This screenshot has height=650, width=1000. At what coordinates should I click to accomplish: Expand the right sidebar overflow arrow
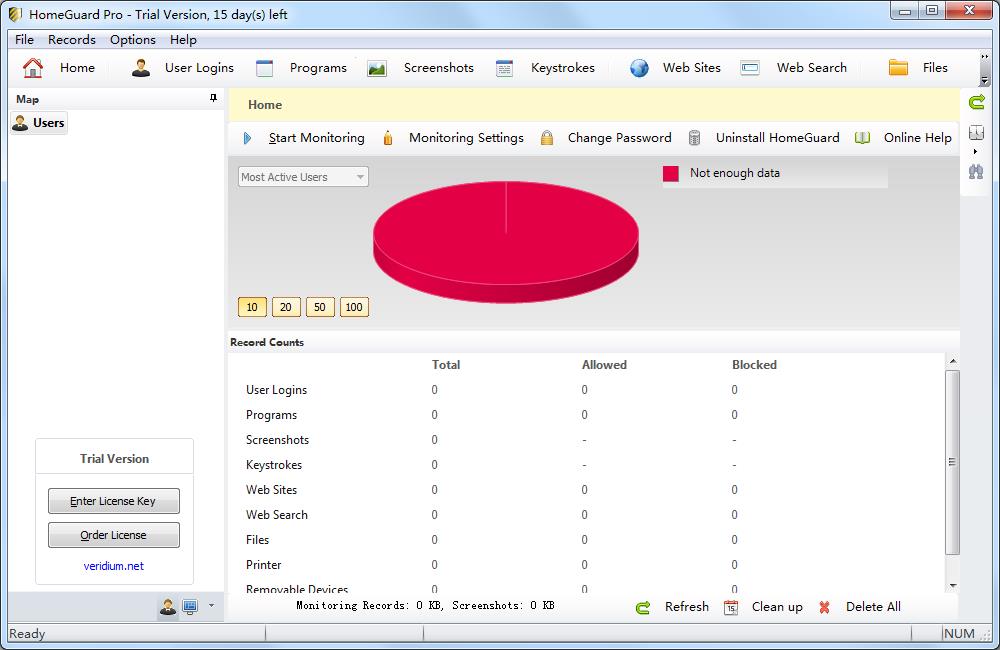[x=976, y=151]
